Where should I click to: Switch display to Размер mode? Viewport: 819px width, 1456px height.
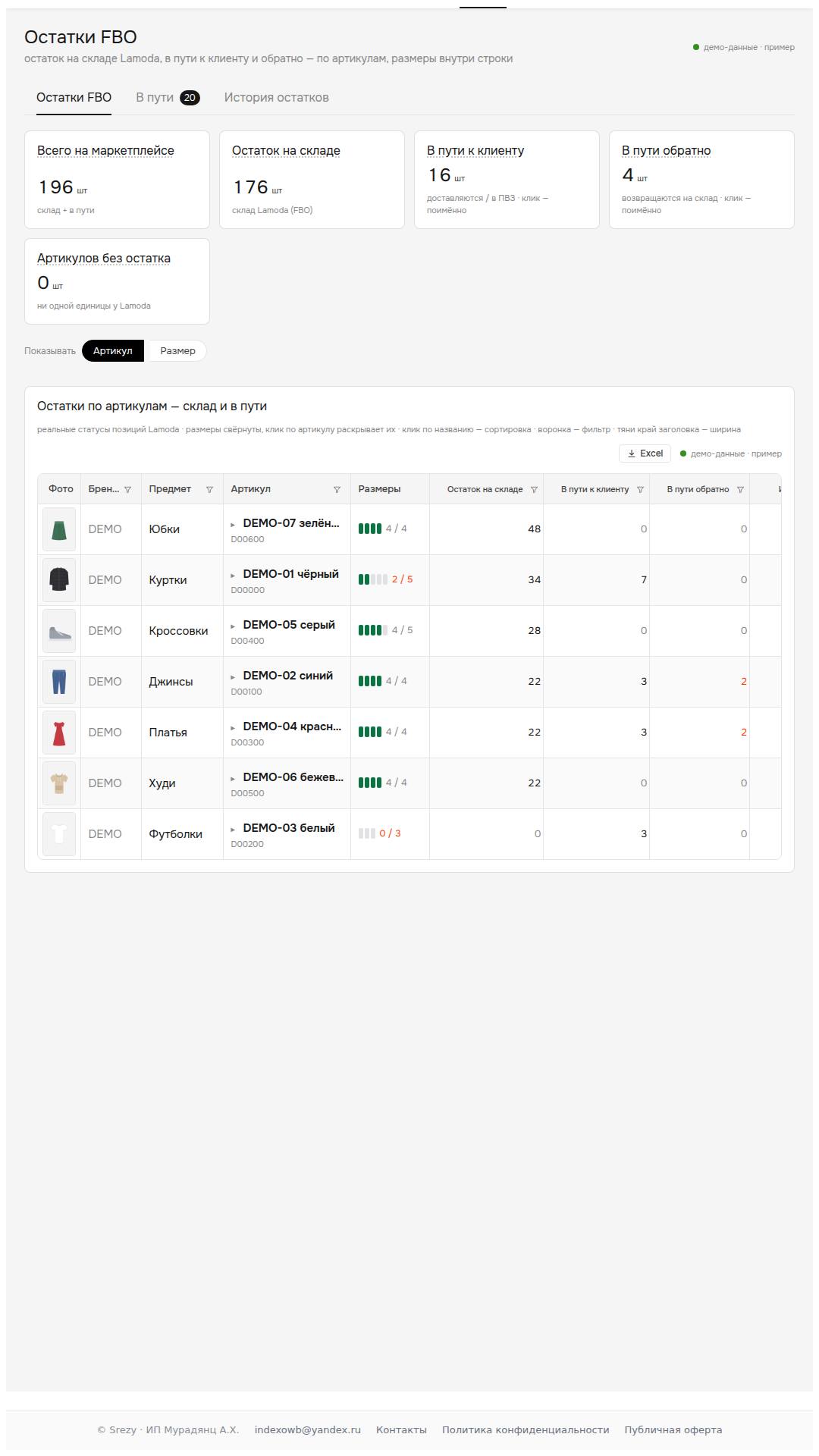[x=177, y=351]
